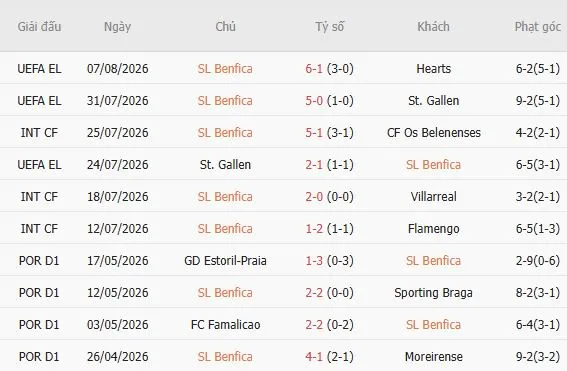This screenshot has width=567, height=371.
Task: Select the 5-0 (1-0) score against St. Gallen
Action: [329, 101]
